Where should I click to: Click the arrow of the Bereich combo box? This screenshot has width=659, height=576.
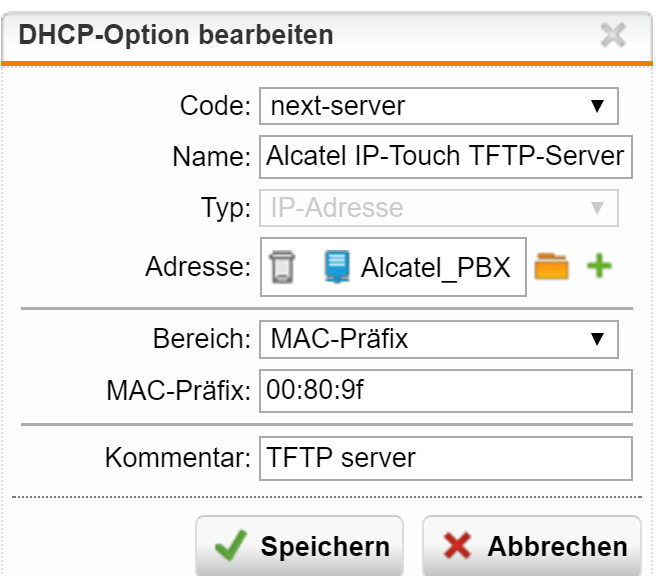click(597, 339)
